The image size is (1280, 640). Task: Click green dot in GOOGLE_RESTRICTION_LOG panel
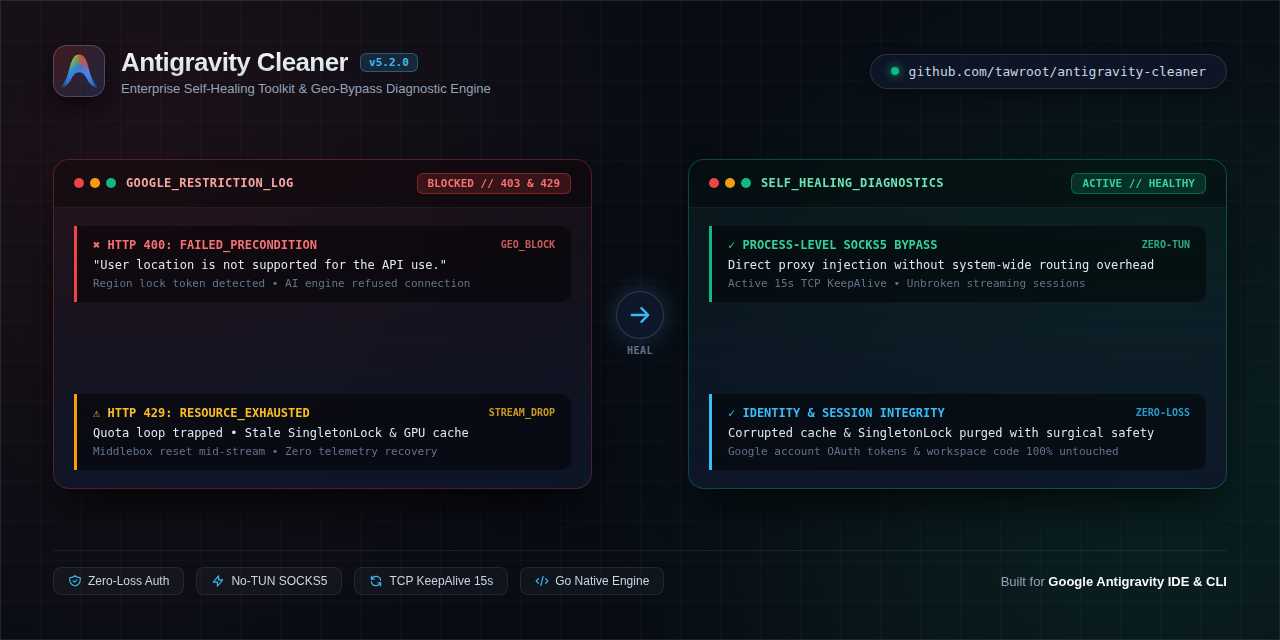[111, 183]
